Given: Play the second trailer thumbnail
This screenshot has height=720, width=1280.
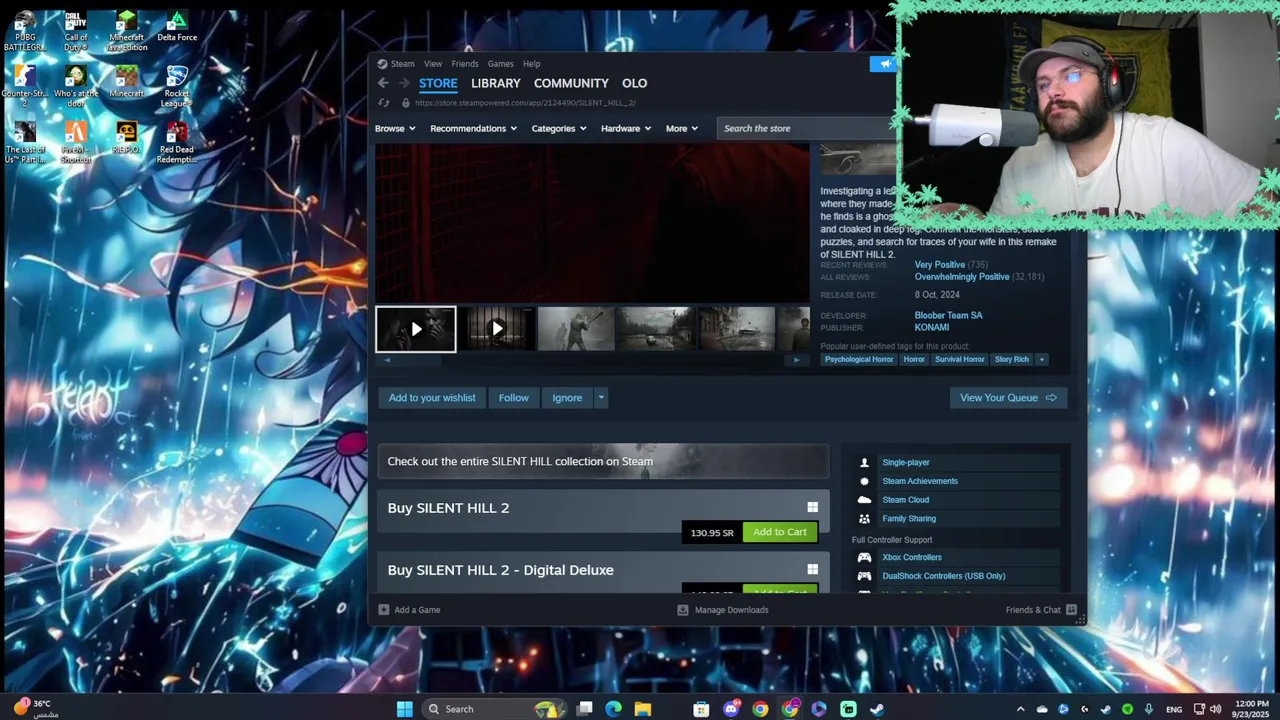Looking at the screenshot, I should tap(496, 329).
